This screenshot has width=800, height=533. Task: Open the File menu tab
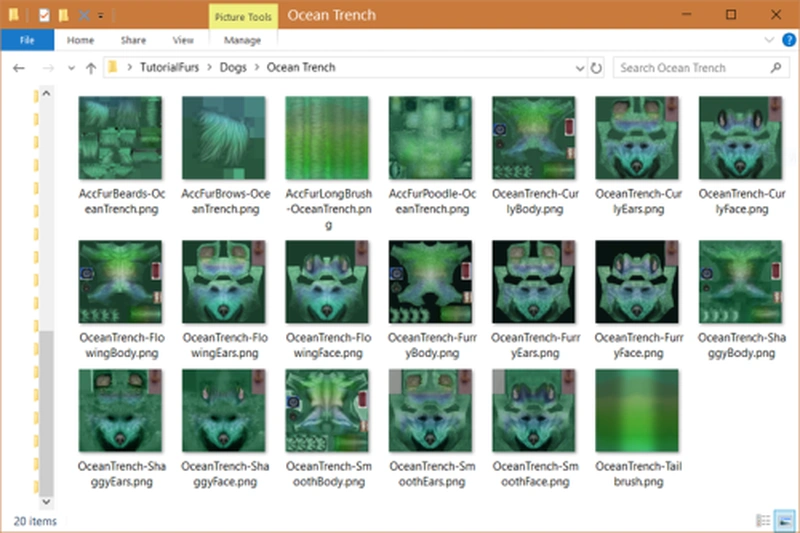(x=27, y=40)
